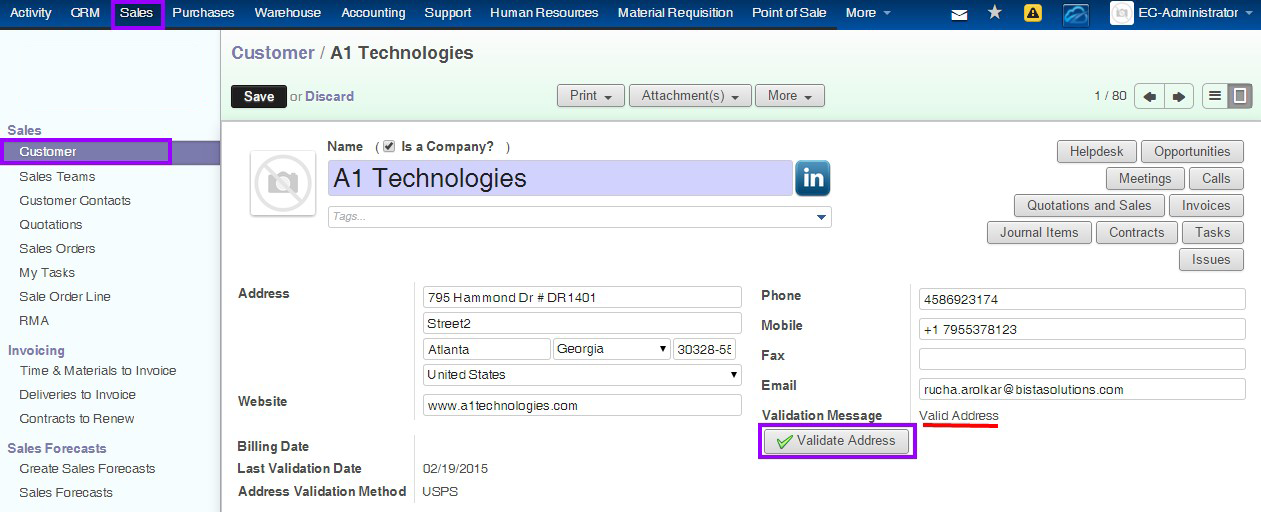Open the Point of Sale menu
Screen dimensions: 1261x512
pyautogui.click(x=789, y=13)
